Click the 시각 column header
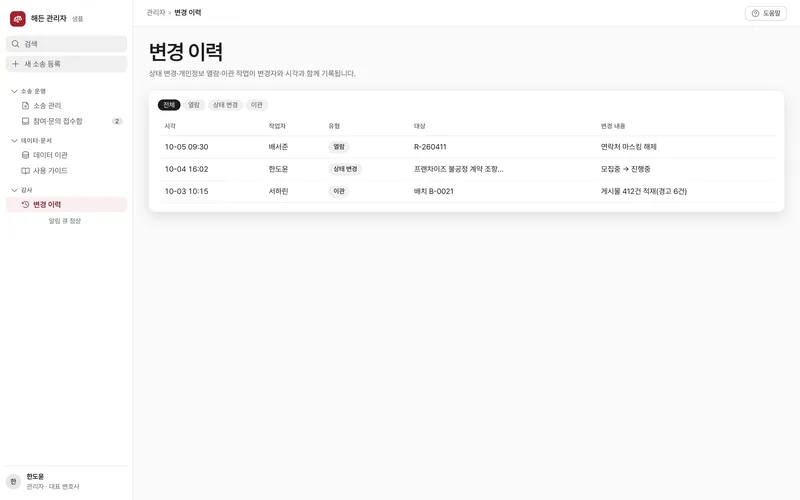Image resolution: width=800 pixels, height=500 pixels. [170, 126]
